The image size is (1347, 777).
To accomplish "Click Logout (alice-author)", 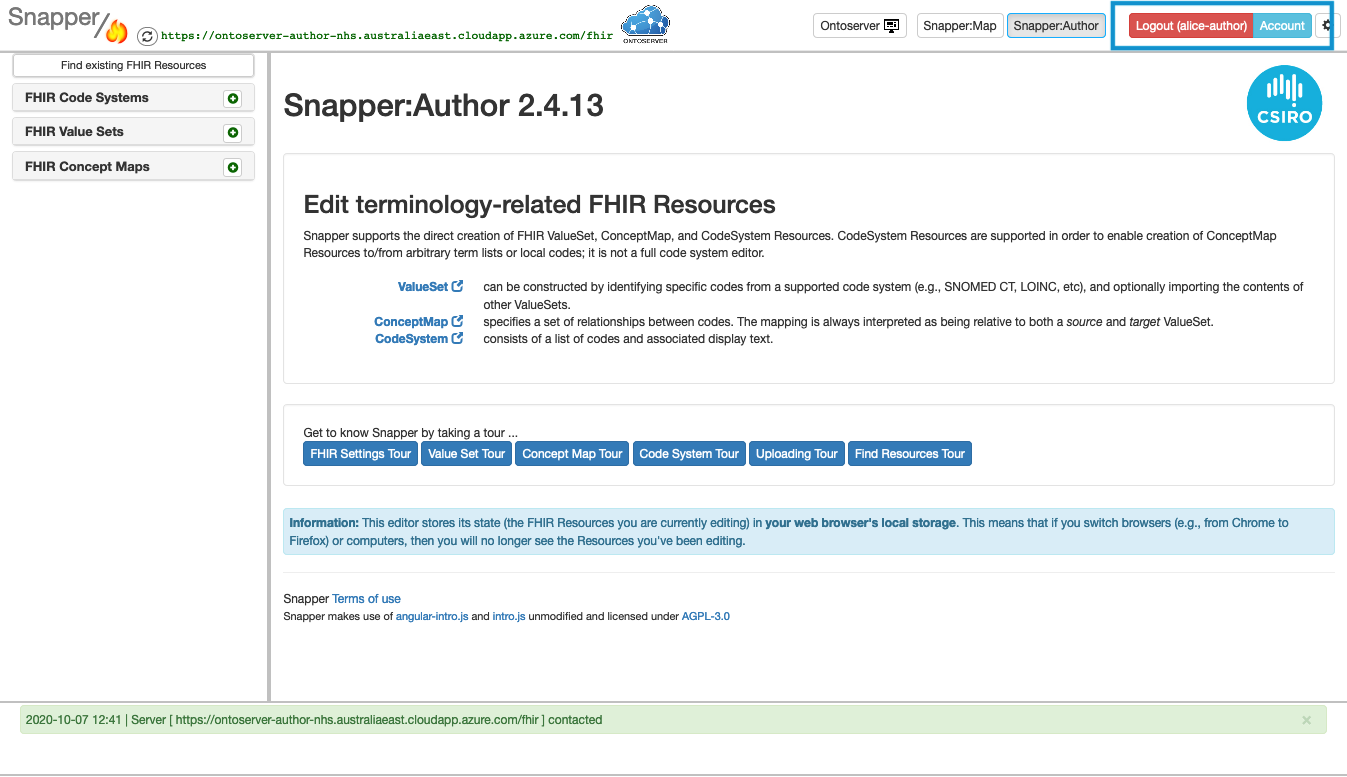I will [x=1190, y=25].
